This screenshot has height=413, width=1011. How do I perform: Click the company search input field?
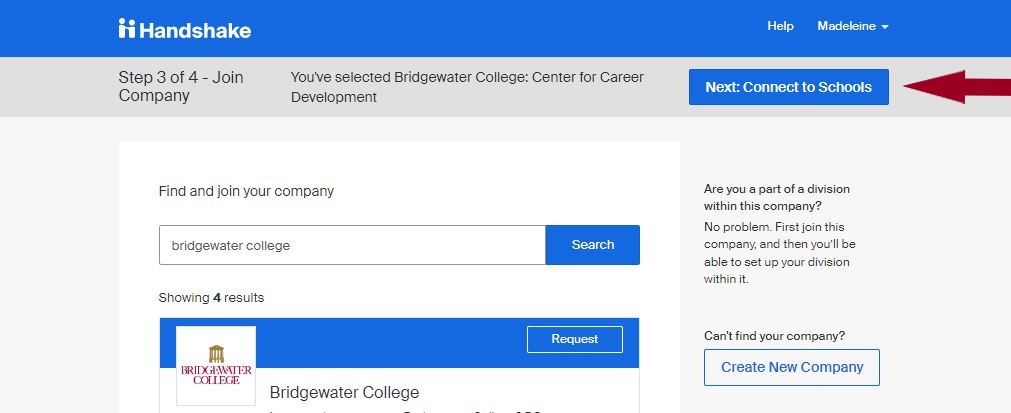tap(352, 245)
